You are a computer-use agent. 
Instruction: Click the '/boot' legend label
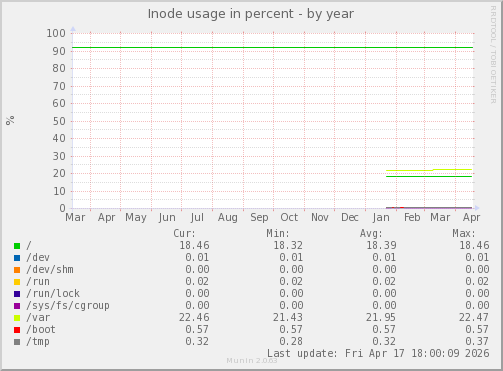click(41, 329)
